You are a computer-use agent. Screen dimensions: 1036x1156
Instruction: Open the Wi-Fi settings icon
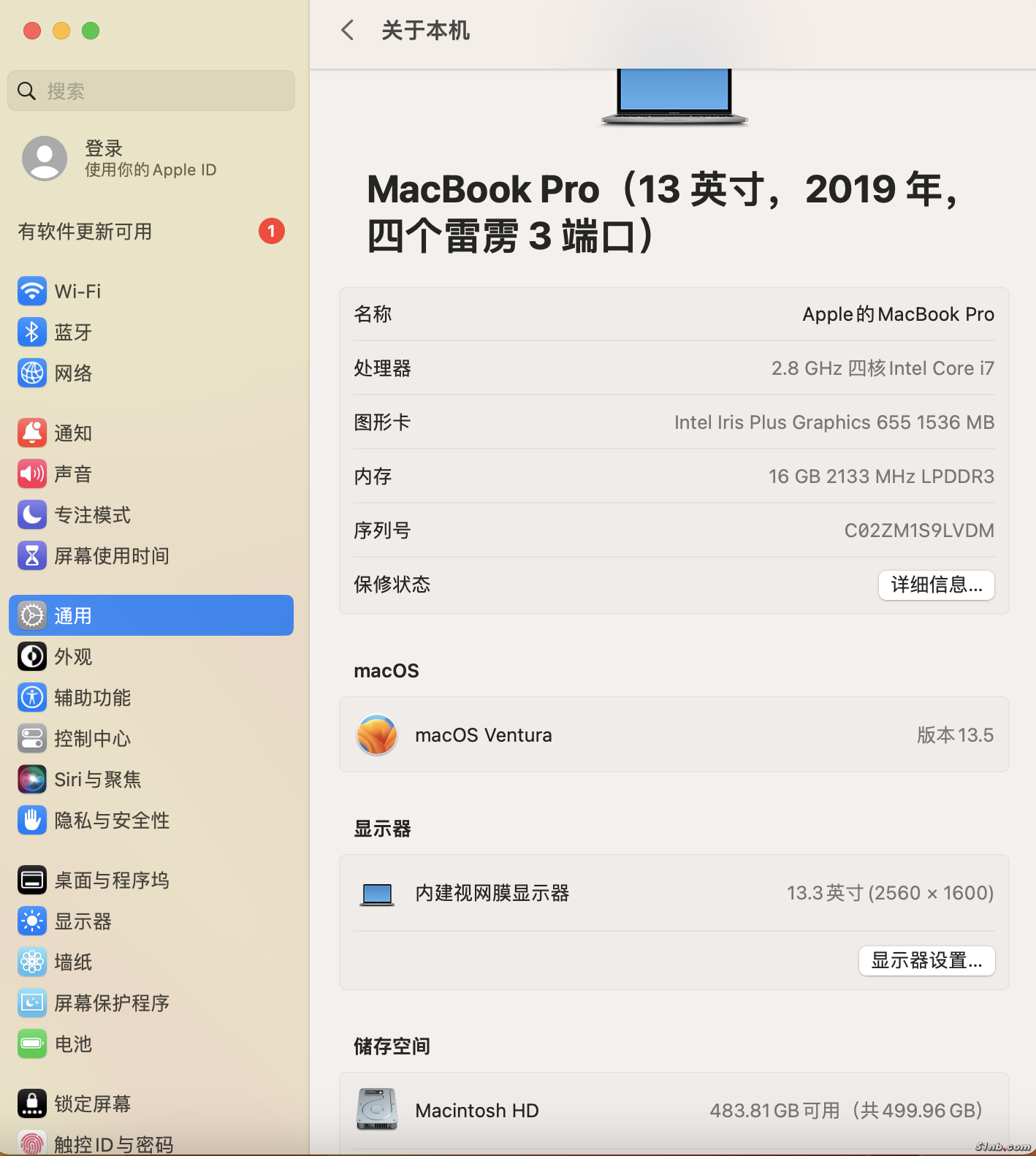point(31,291)
